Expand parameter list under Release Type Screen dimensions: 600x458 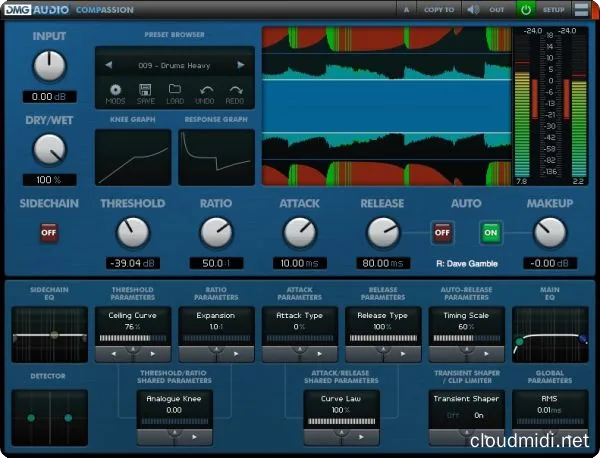click(x=383, y=350)
